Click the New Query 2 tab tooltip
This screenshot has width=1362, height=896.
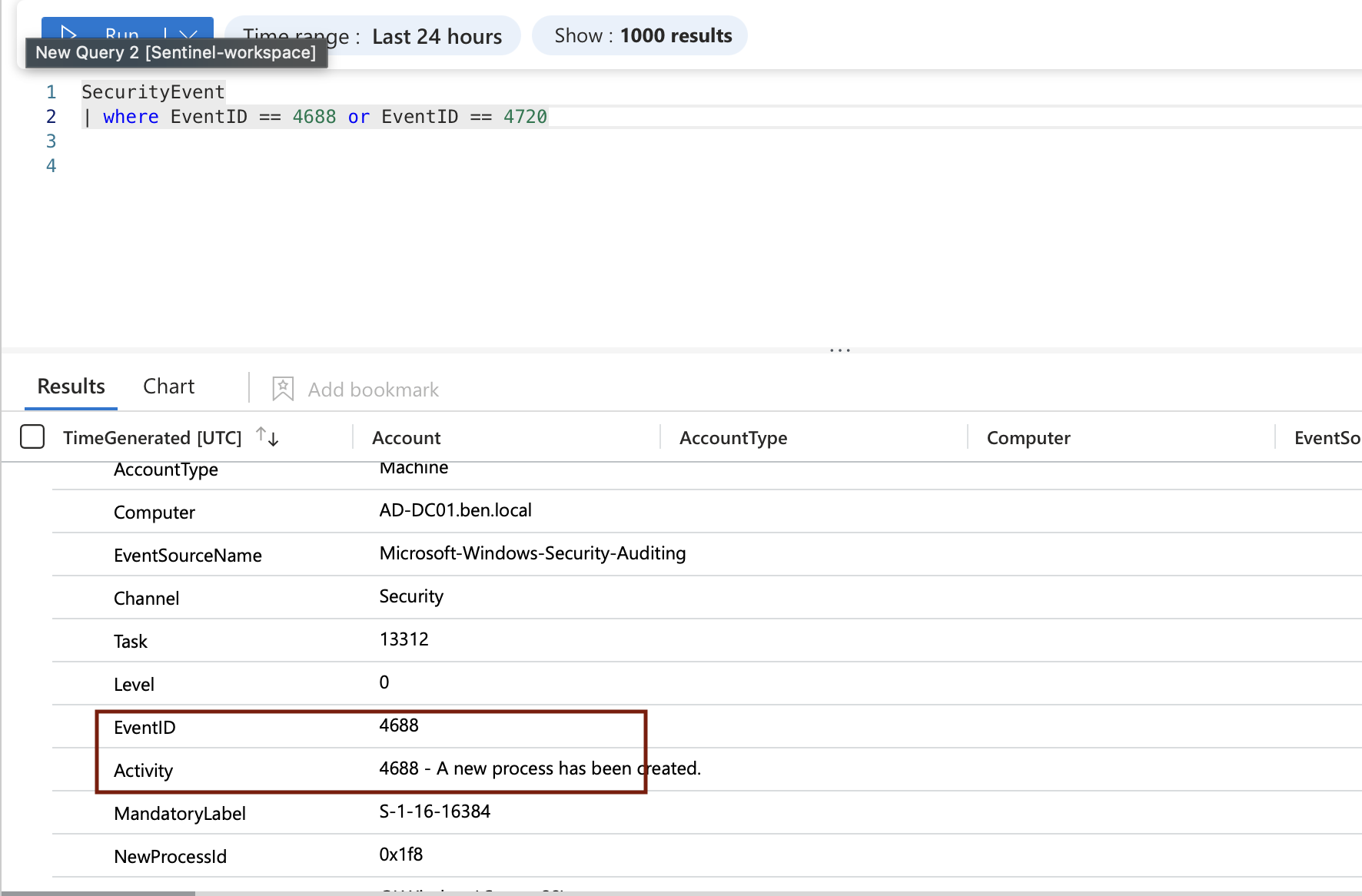pyautogui.click(x=176, y=52)
